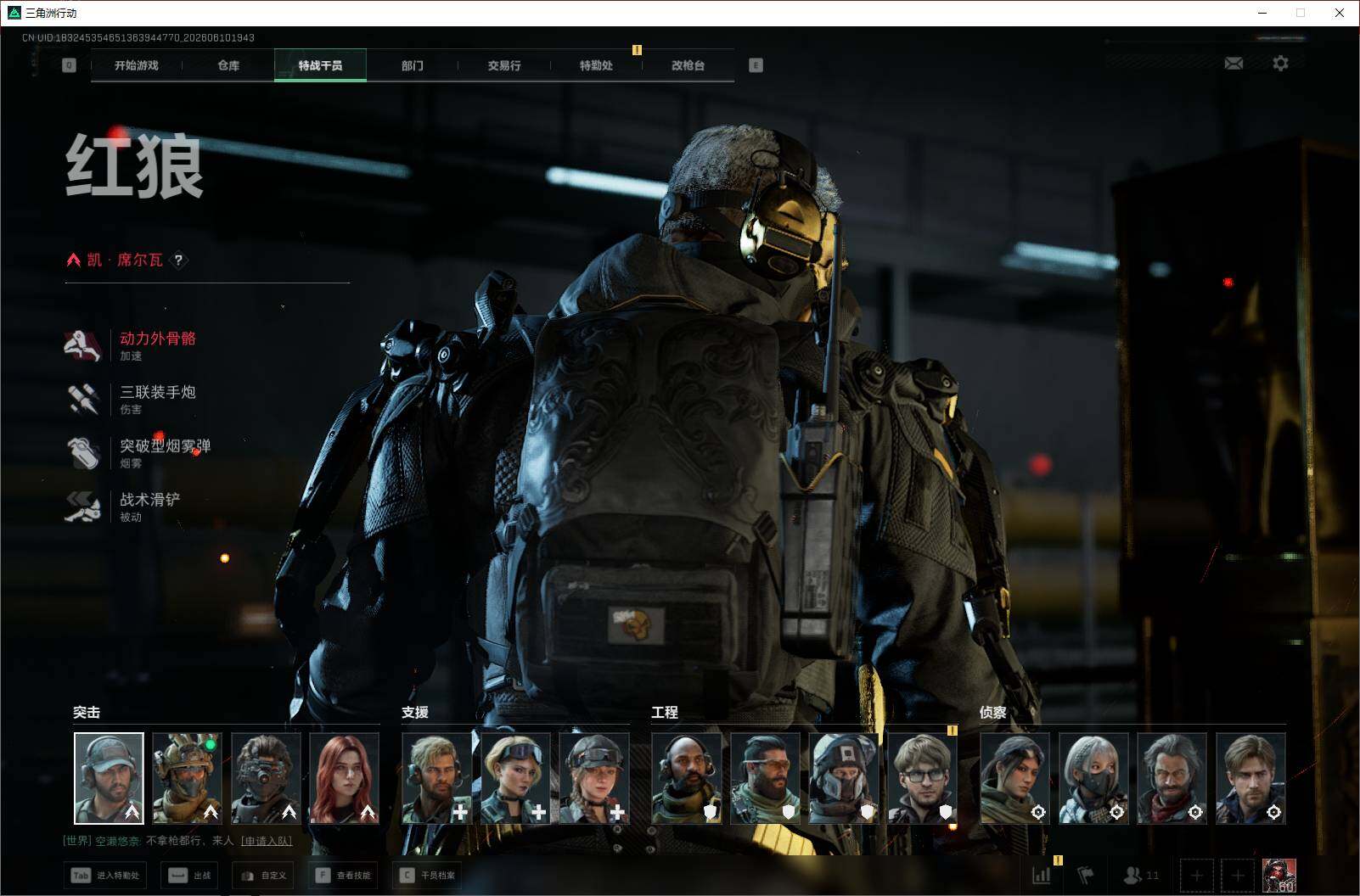This screenshot has width=1360, height=896.
Task: Click the question mark beside 凯·席尔瓦
Action: click(178, 260)
